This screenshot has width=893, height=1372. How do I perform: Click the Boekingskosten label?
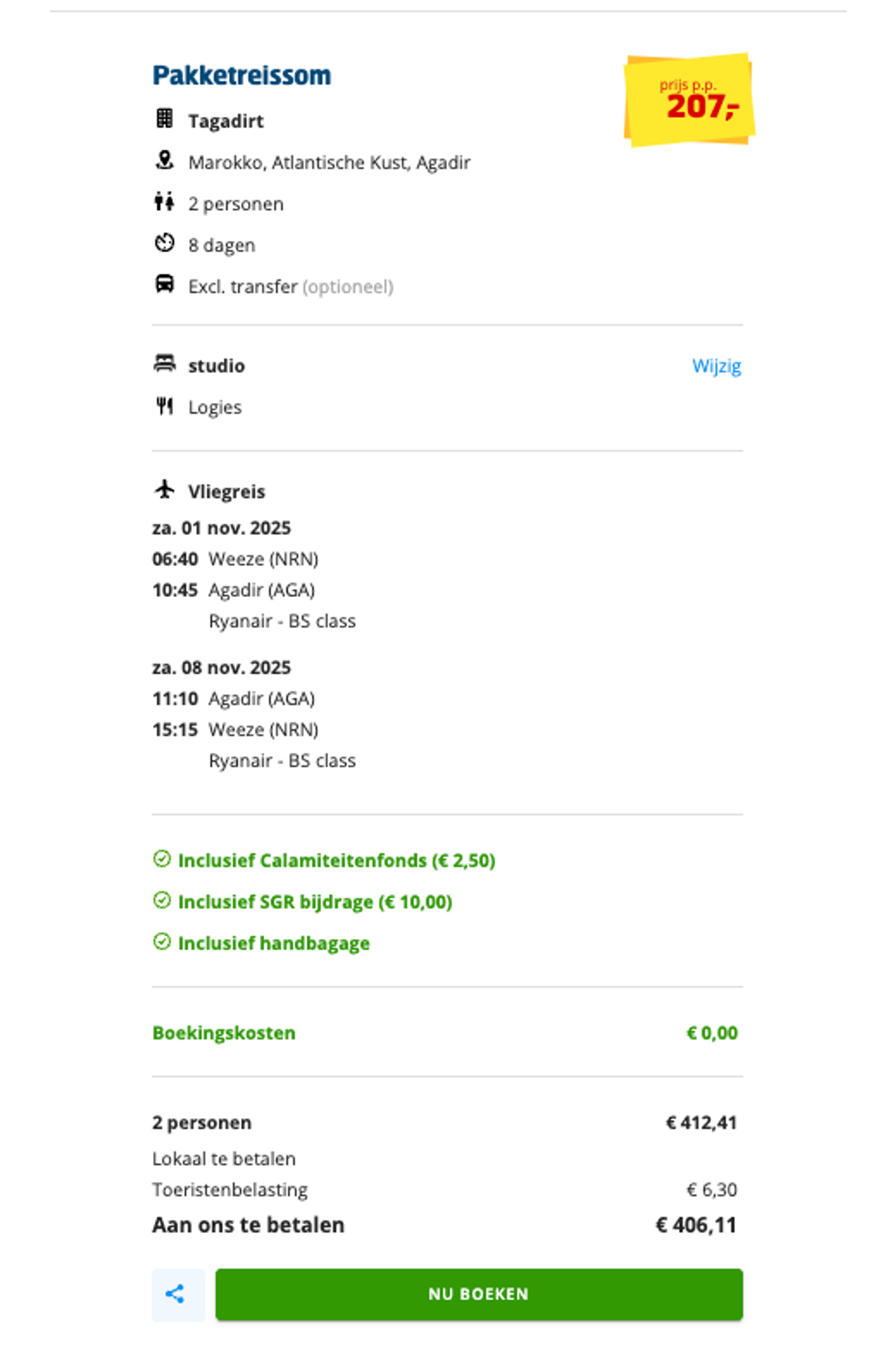[224, 1033]
